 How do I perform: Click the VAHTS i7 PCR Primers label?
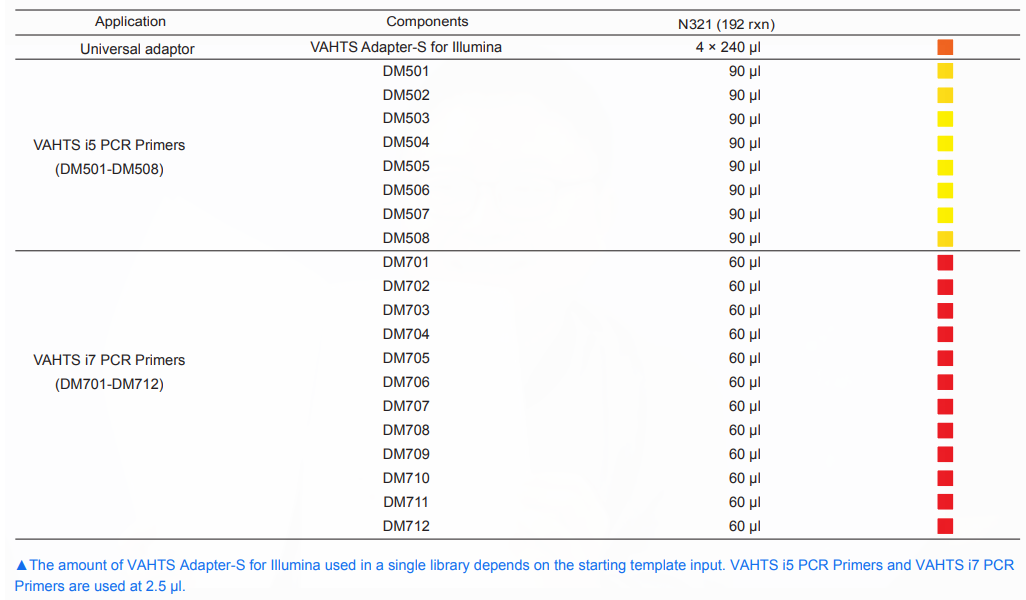(109, 360)
